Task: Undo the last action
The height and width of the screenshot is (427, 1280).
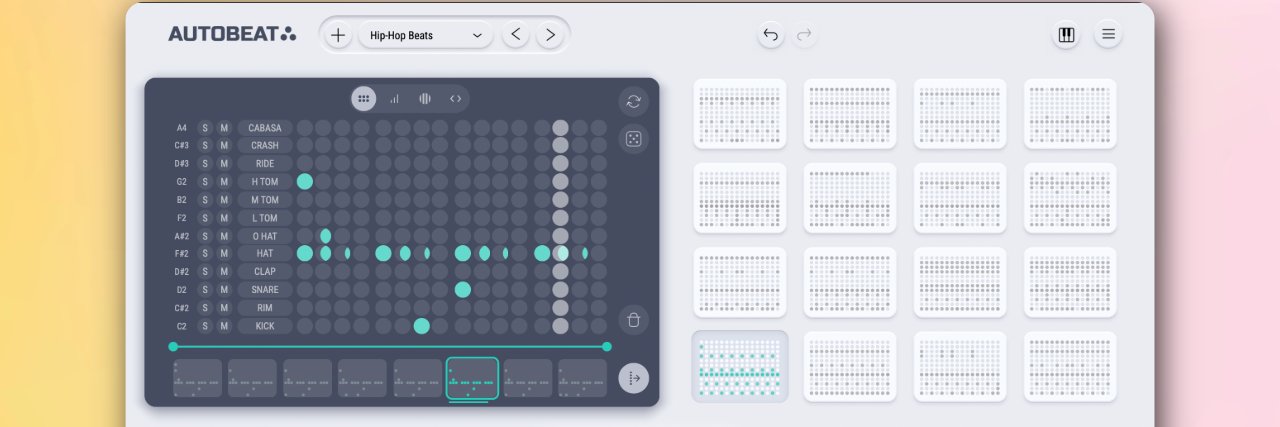Action: 770,35
